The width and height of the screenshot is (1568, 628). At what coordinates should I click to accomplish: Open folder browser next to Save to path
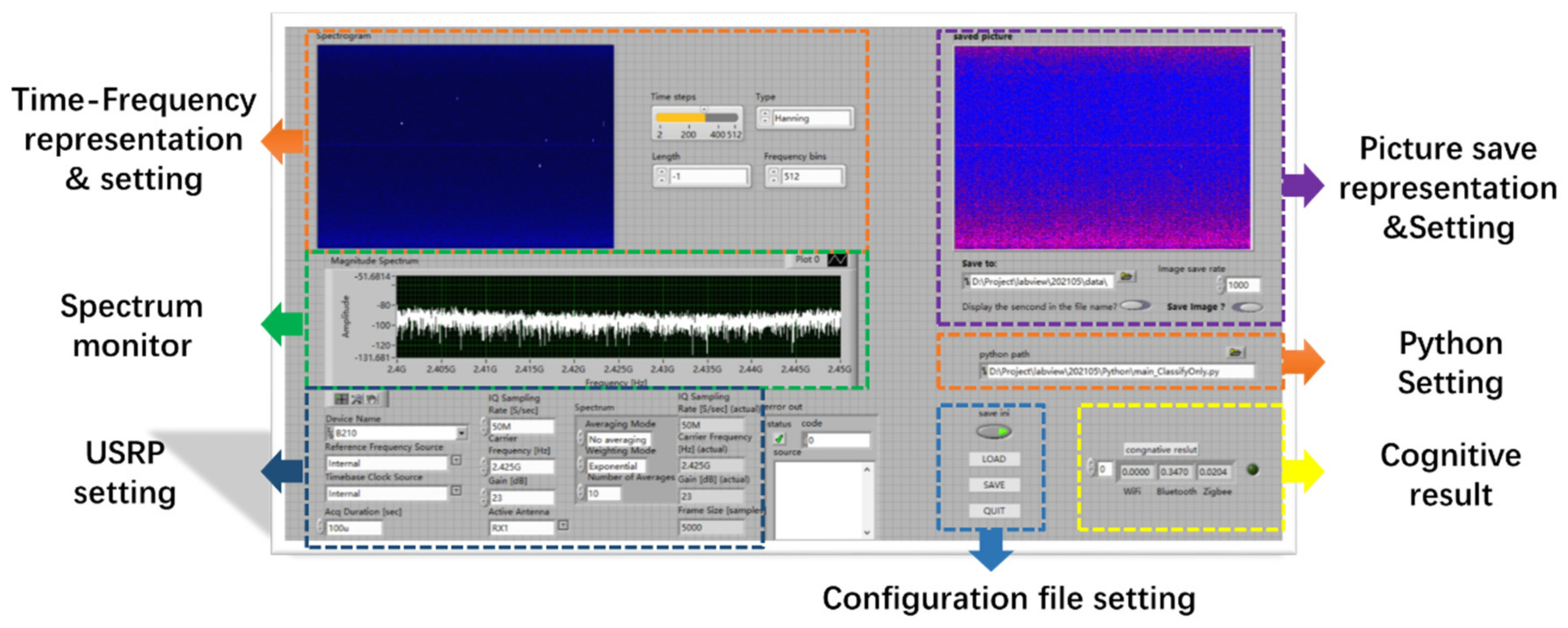(x=1126, y=277)
